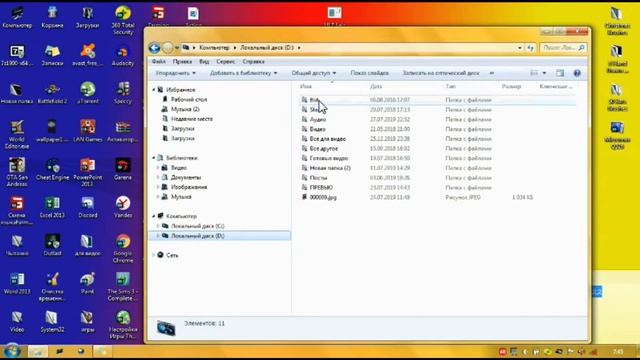Select the System32 desktop folder icon
The width and height of the screenshot is (640, 360).
coord(52,322)
